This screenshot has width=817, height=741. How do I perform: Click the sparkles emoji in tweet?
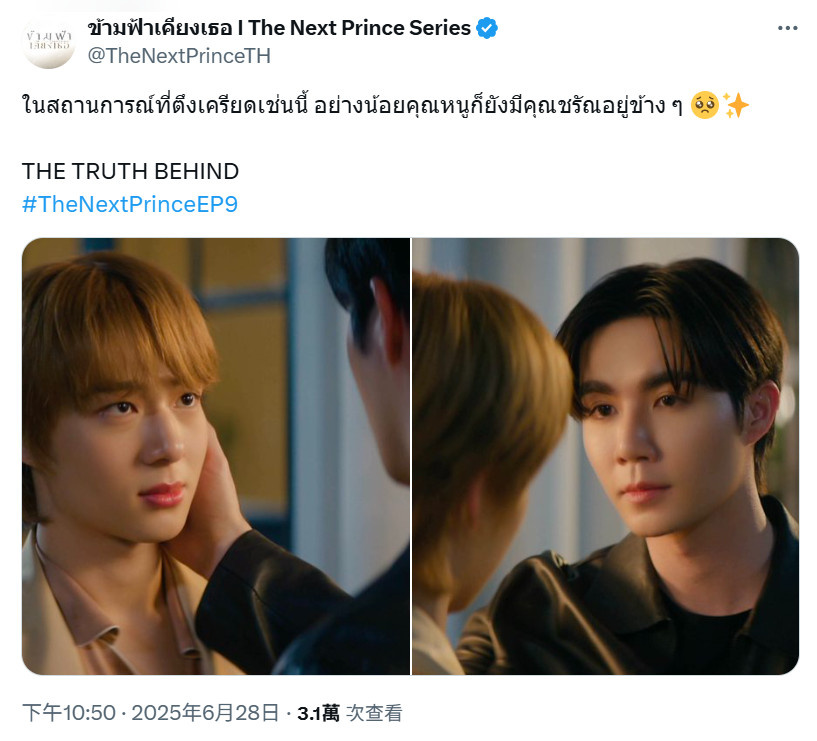[736, 105]
